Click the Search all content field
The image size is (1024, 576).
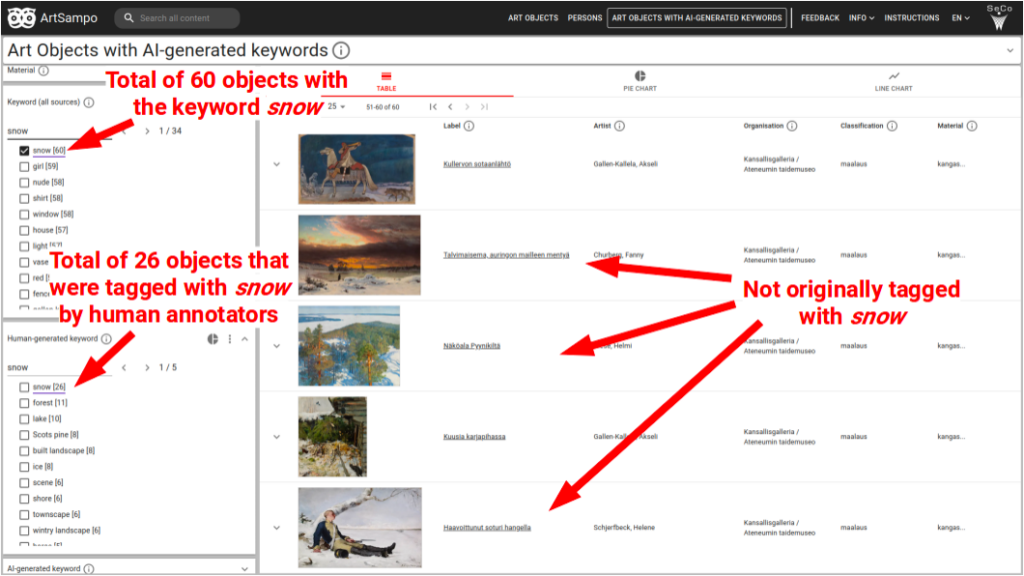(185, 18)
